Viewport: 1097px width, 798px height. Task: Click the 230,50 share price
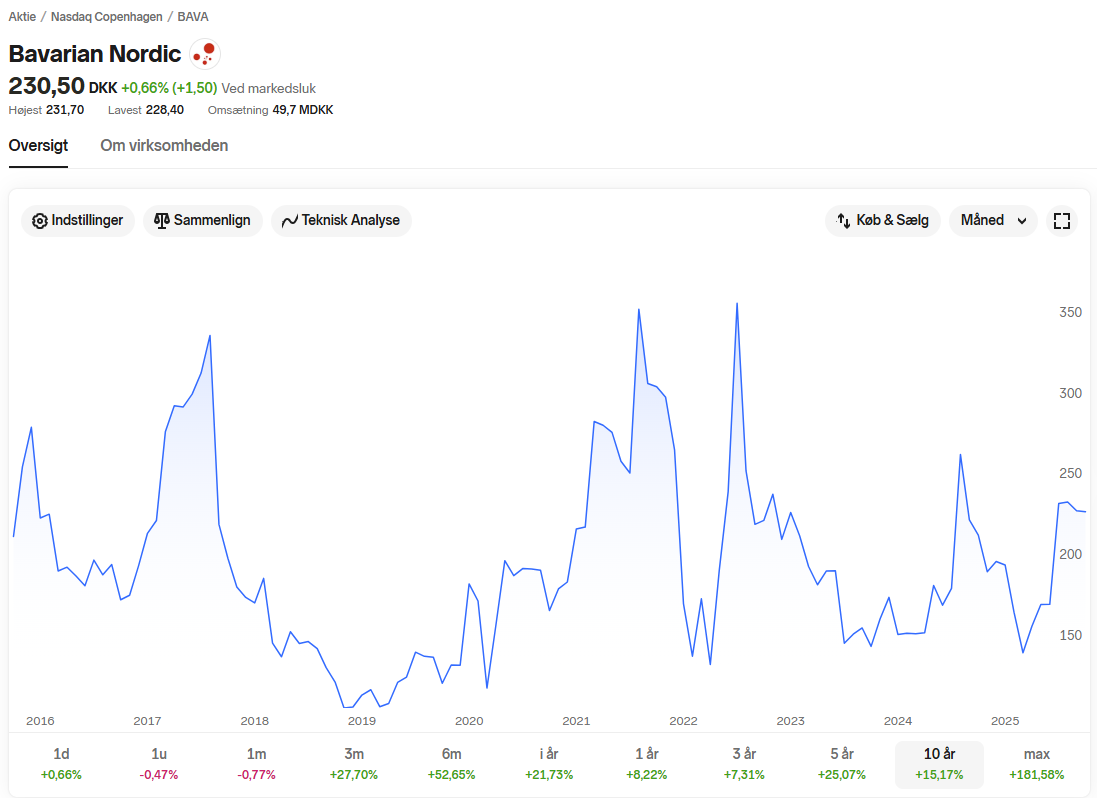click(x=46, y=86)
